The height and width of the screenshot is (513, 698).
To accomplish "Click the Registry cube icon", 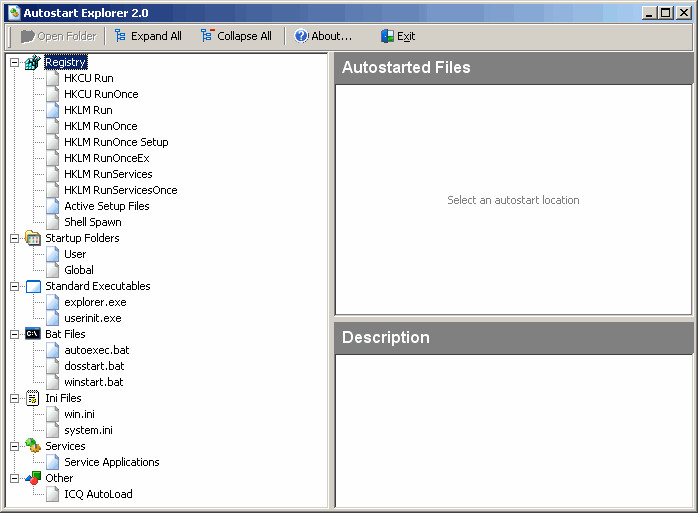I will pyautogui.click(x=33, y=62).
